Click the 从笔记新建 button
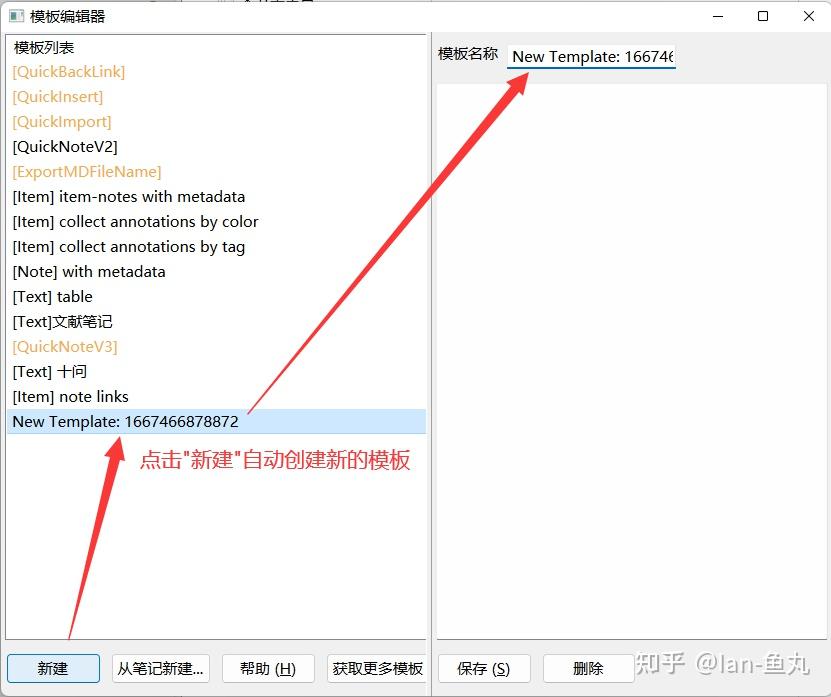831x697 pixels. coord(160,668)
